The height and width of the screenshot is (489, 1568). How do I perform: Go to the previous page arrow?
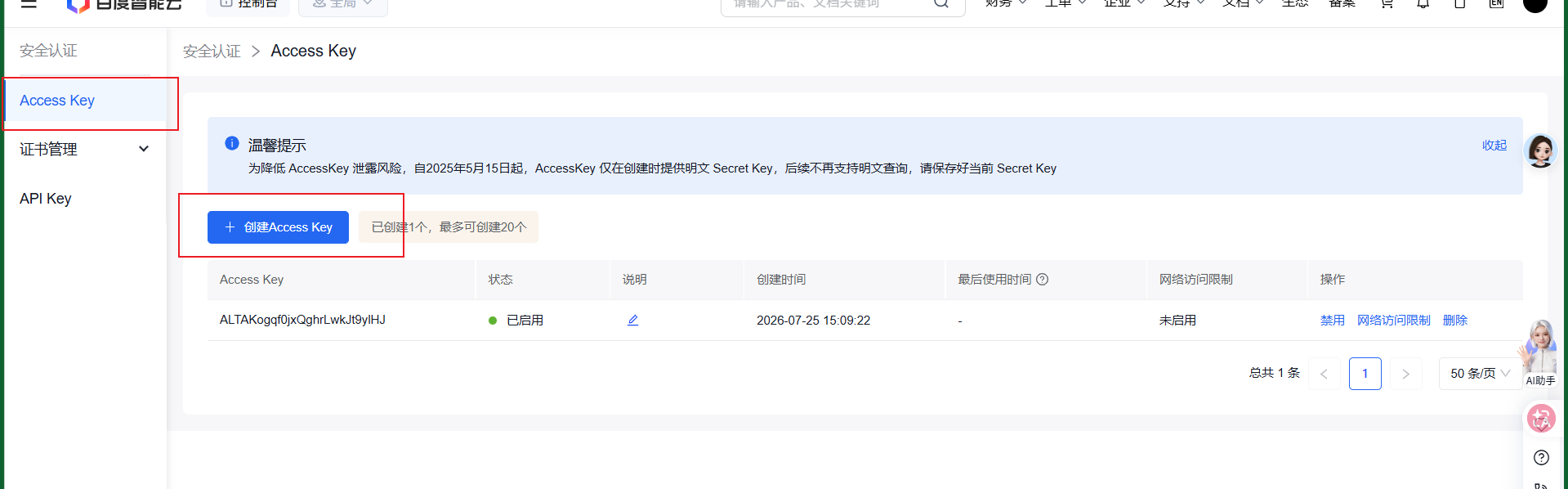pyautogui.click(x=1324, y=374)
